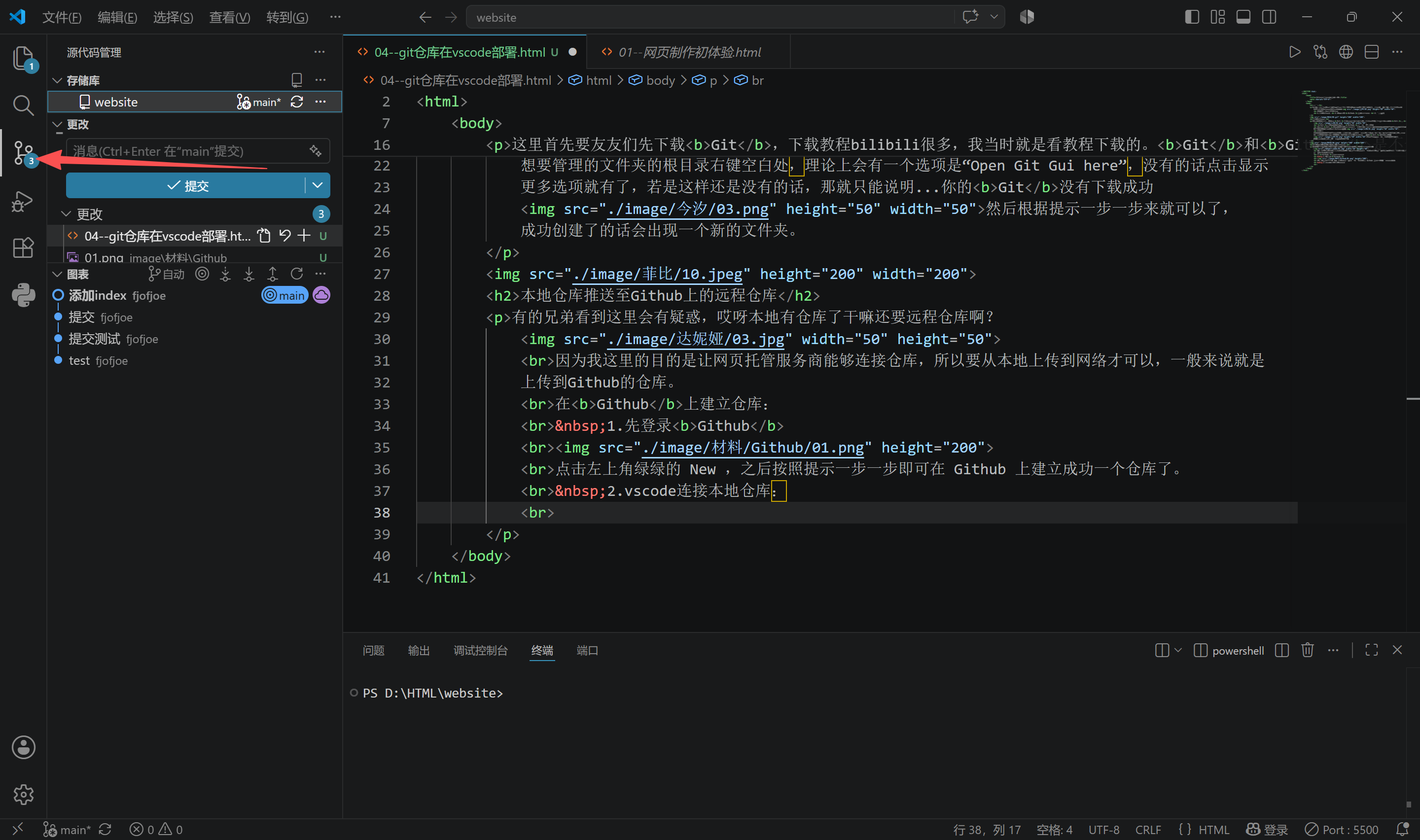Image resolution: width=1420 pixels, height=840 pixels.
Task: Toggle primary side bar visibility
Action: (x=1192, y=17)
